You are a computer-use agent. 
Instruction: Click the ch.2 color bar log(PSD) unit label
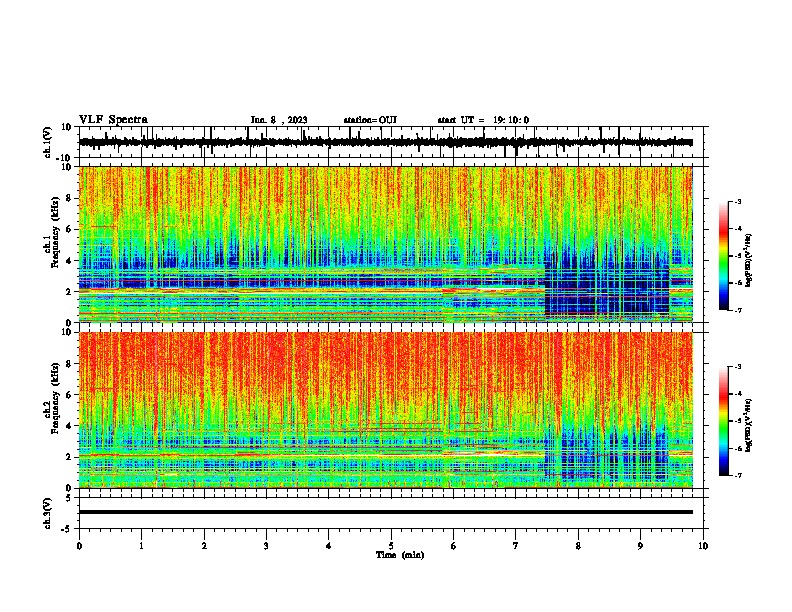749,425
